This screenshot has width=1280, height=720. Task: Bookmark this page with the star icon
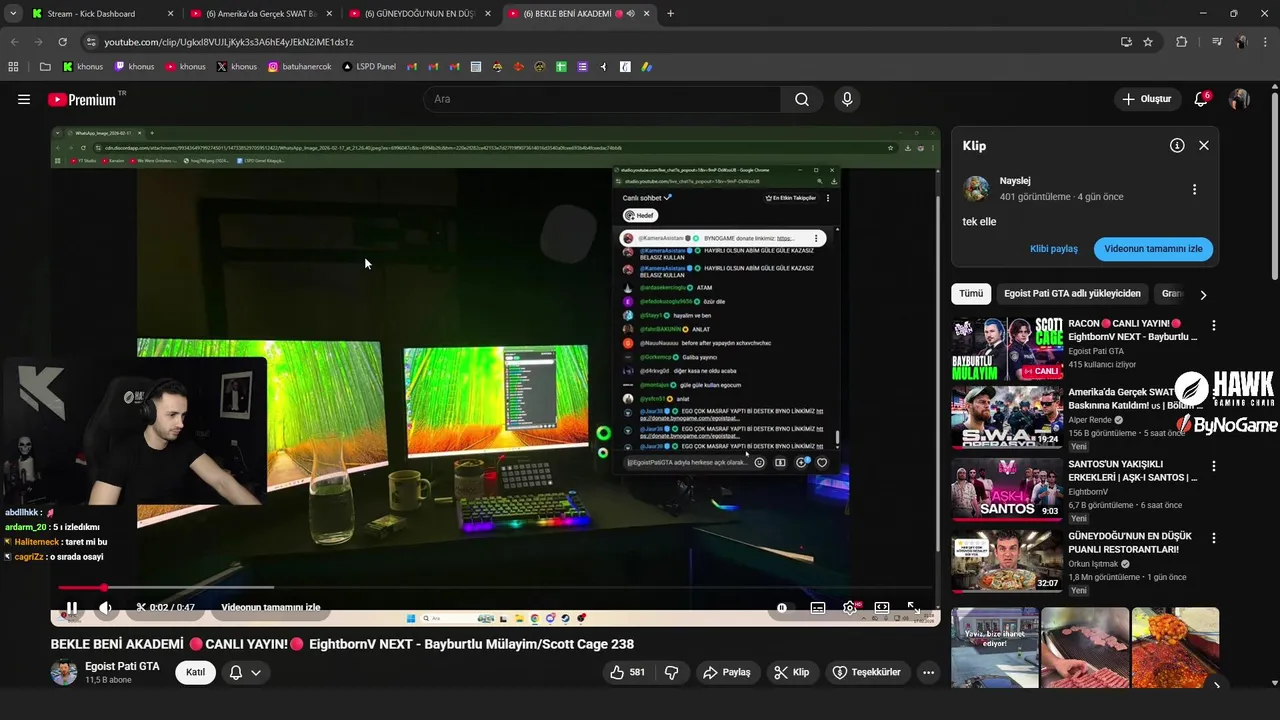[1148, 42]
